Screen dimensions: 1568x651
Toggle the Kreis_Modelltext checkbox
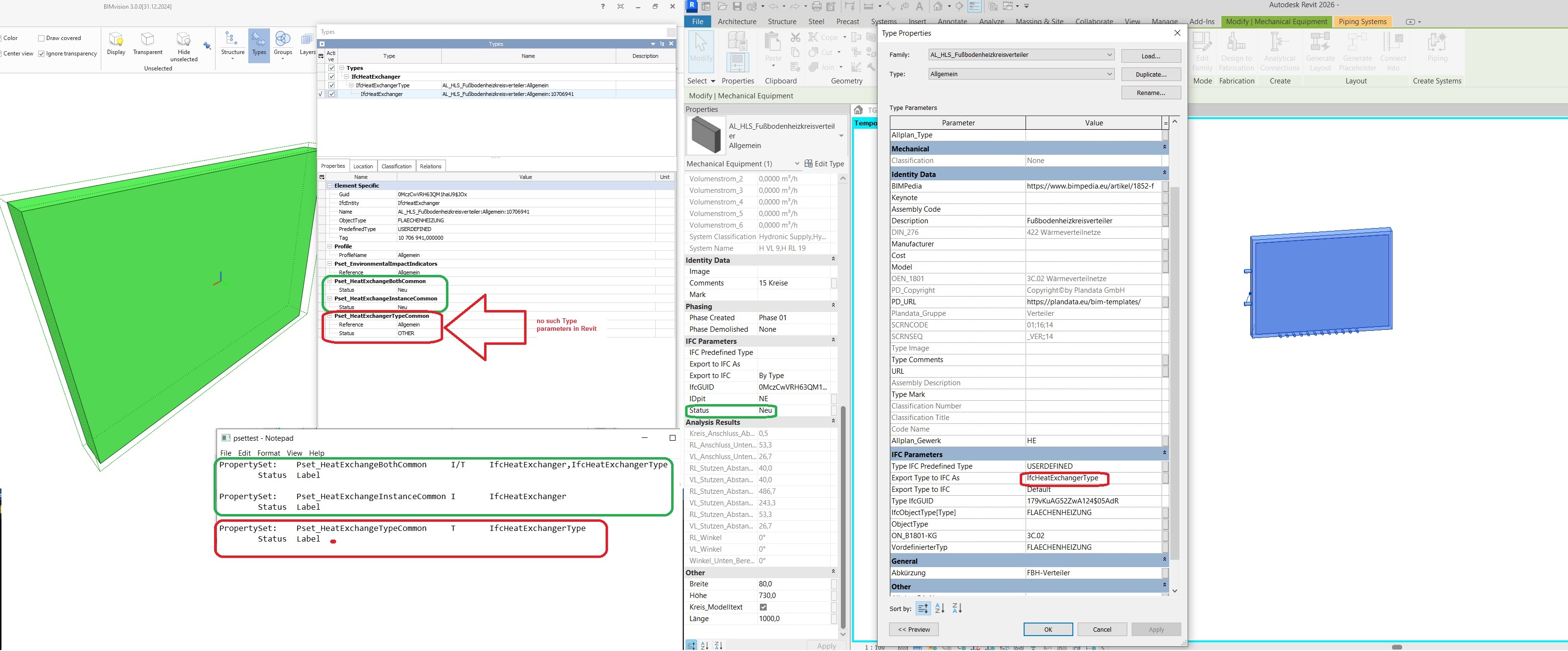click(x=763, y=607)
